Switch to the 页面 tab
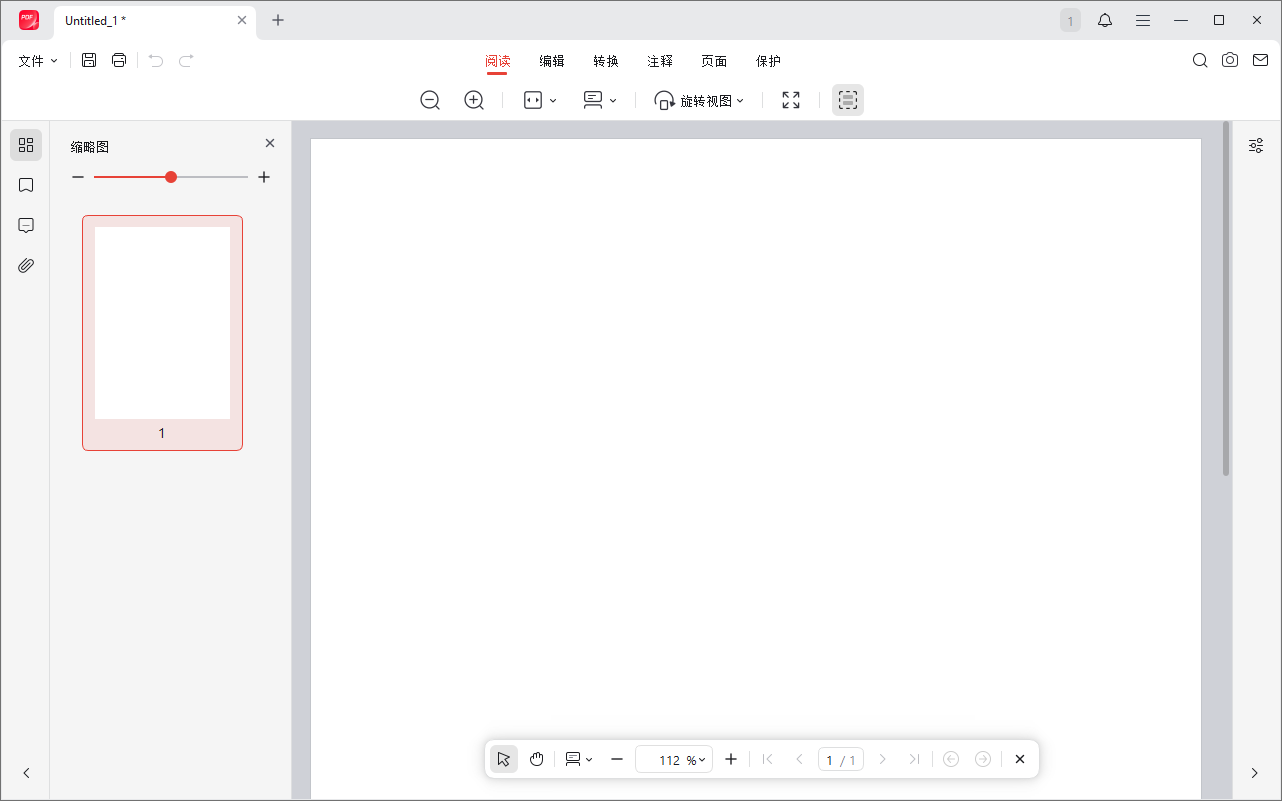 714,61
